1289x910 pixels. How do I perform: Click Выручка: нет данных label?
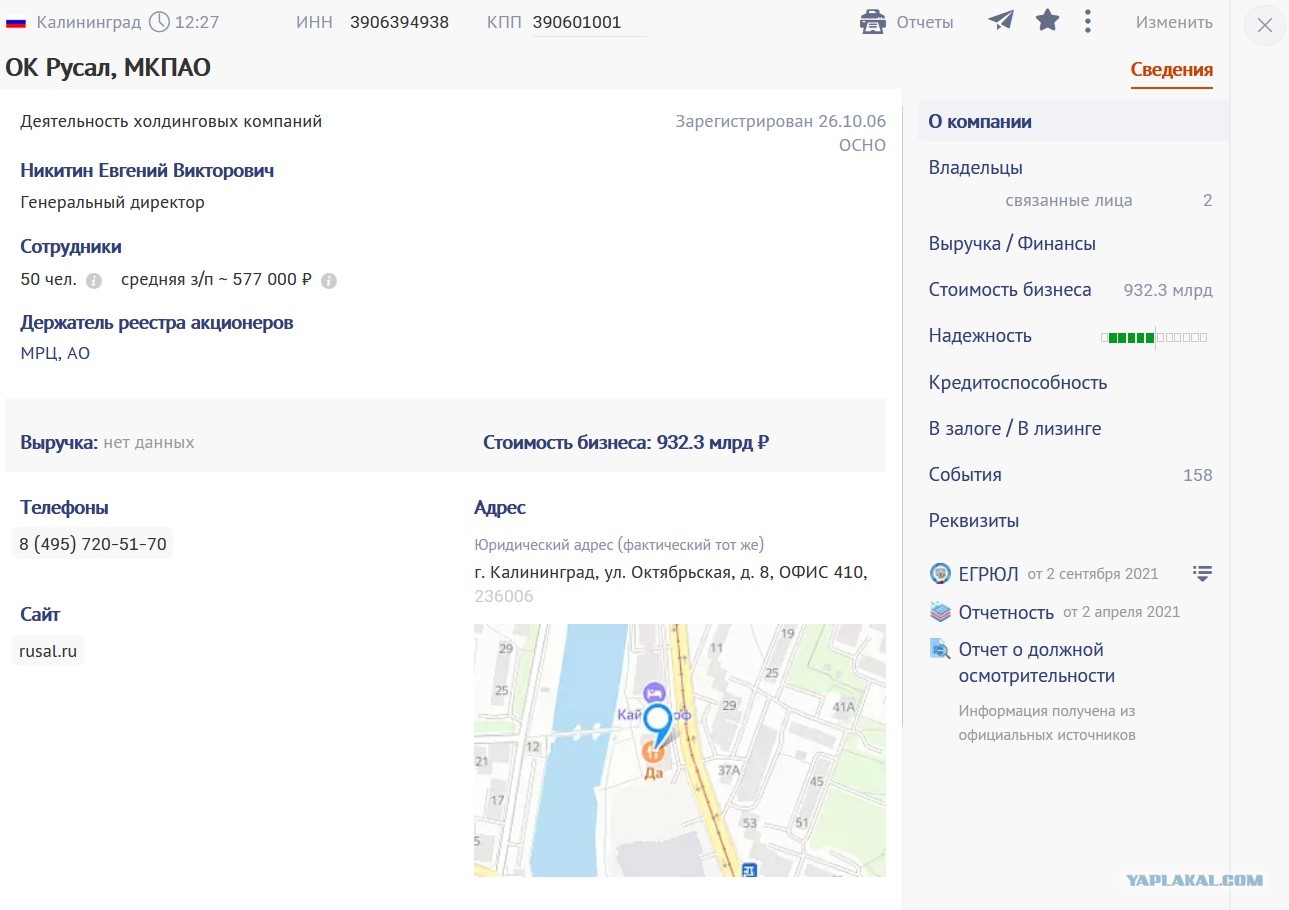tap(107, 443)
